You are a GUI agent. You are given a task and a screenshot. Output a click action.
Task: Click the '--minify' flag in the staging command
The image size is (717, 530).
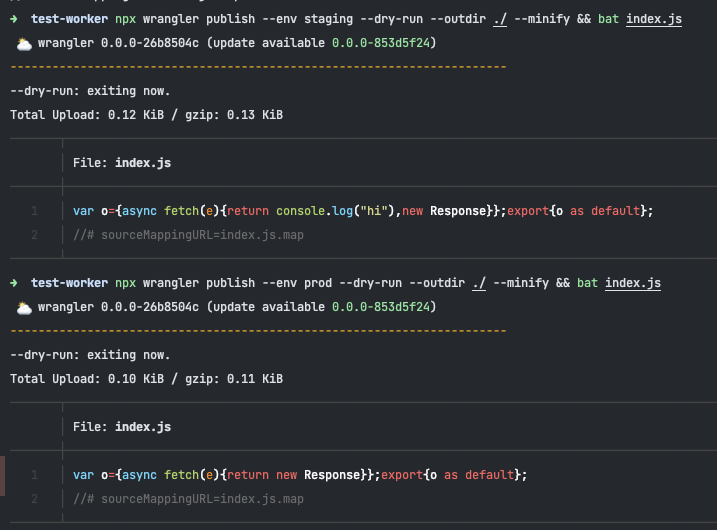(542, 19)
